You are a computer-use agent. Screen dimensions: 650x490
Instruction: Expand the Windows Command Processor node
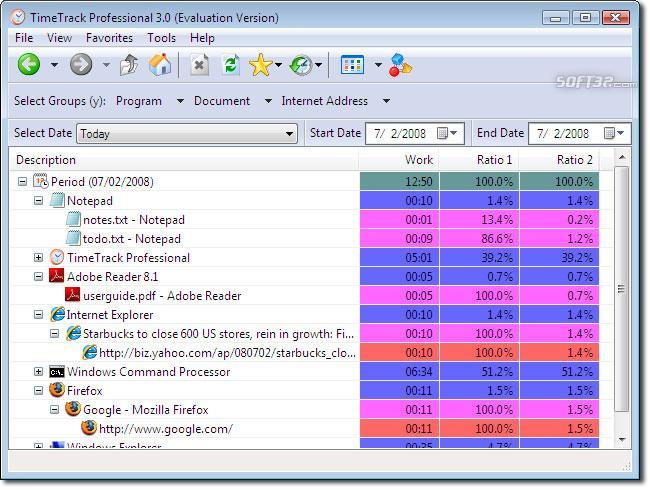[39, 371]
